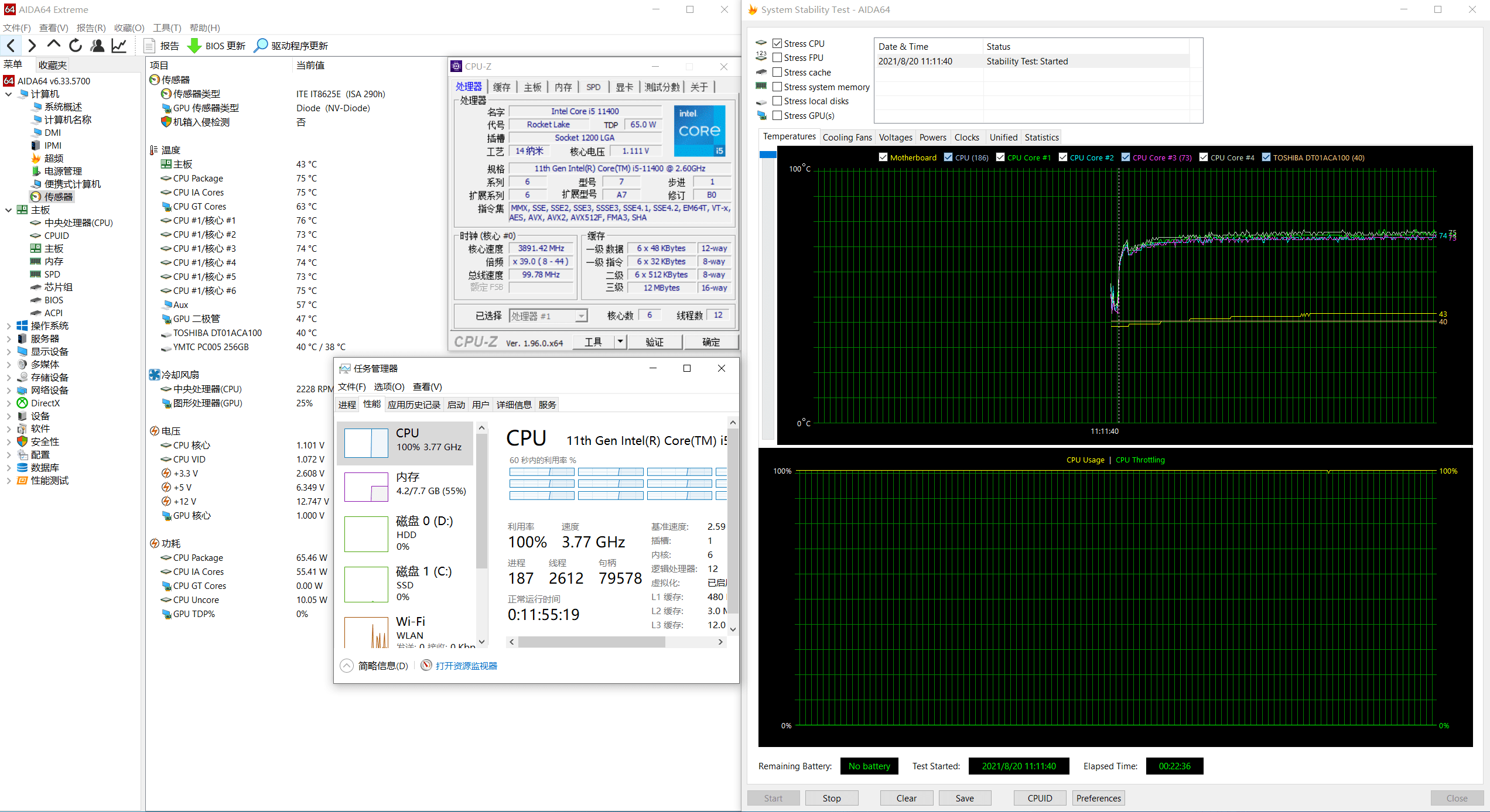Click the Preferences button
The image size is (1490, 812).
1099,798
